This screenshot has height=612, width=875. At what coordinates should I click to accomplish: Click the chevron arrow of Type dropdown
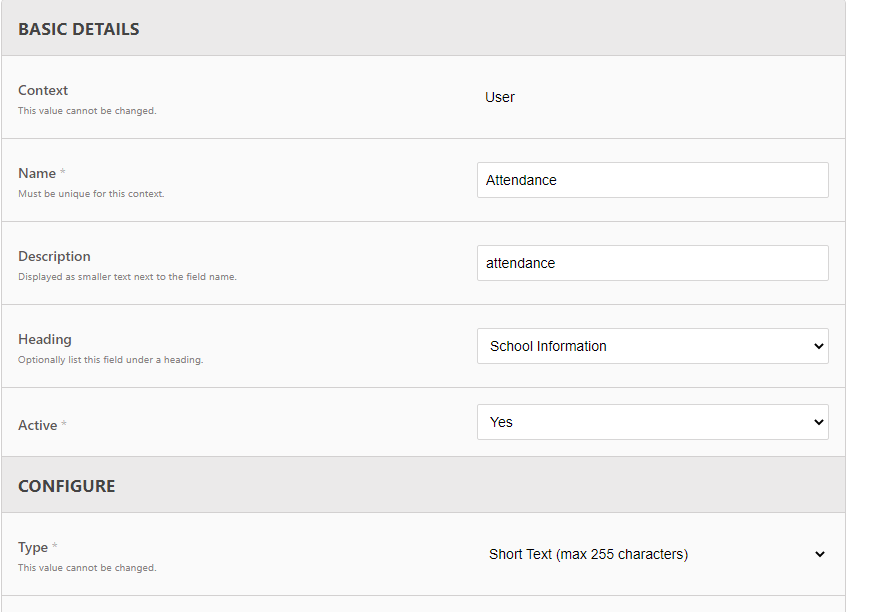click(x=819, y=554)
